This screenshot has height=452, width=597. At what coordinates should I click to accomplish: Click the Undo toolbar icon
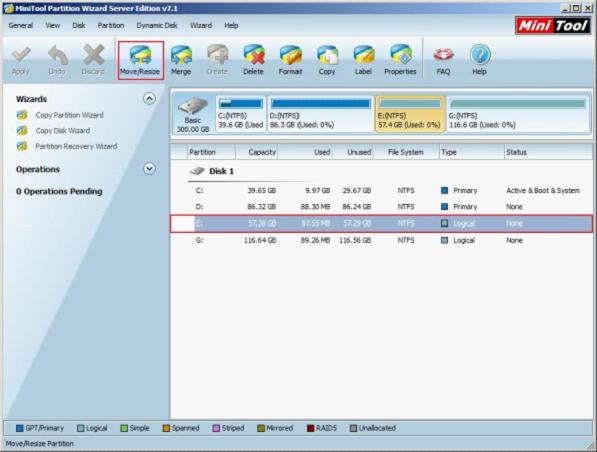pyautogui.click(x=57, y=55)
